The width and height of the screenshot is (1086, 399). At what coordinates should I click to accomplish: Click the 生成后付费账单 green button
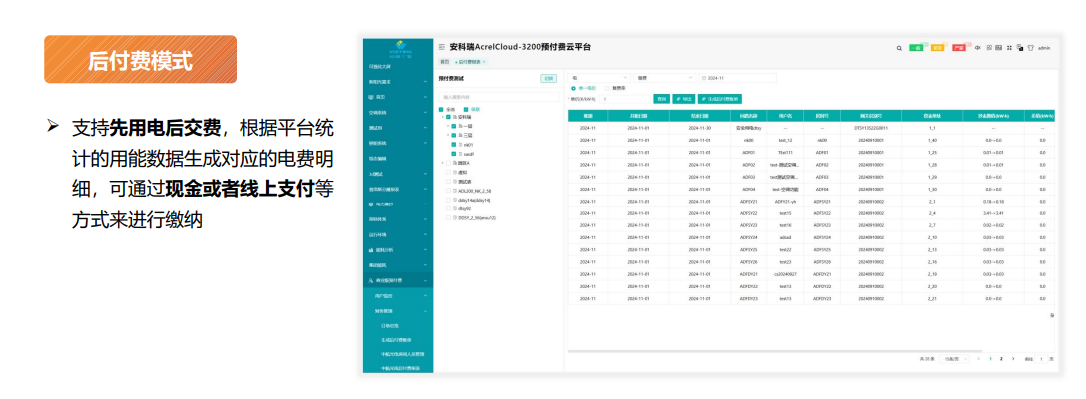click(x=720, y=99)
